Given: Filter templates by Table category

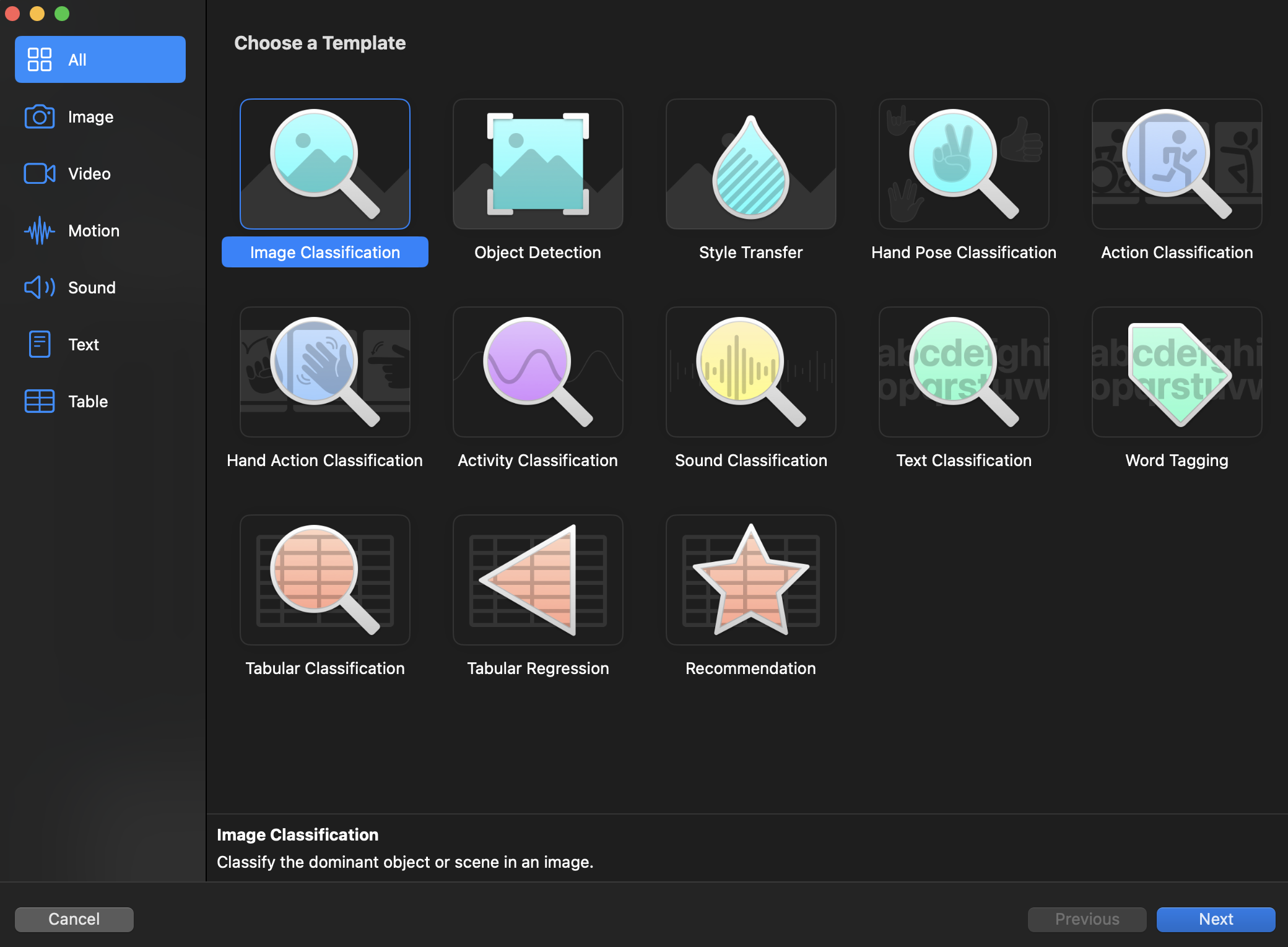Looking at the screenshot, I should pos(88,402).
